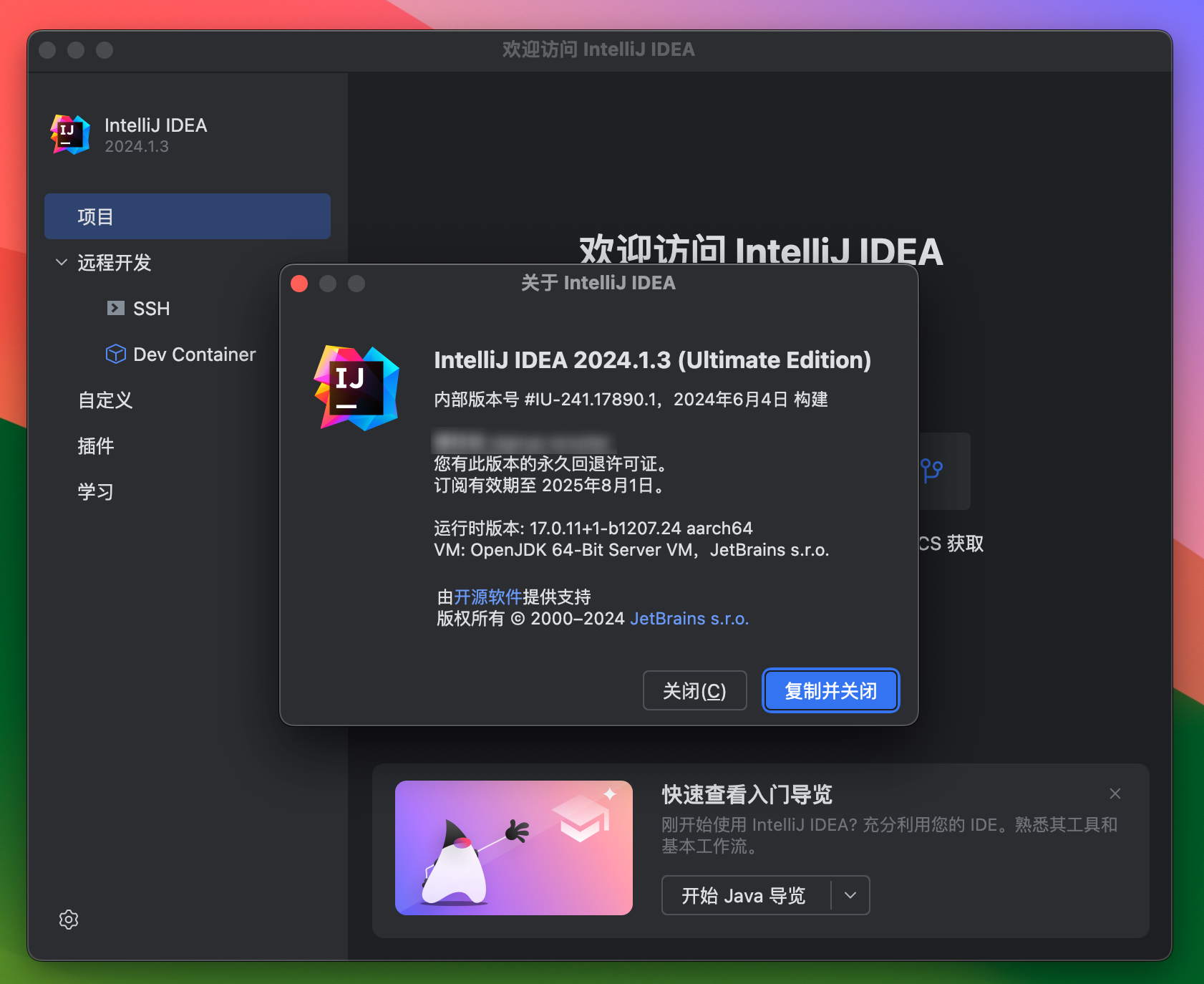Click the VCS branch icon behind the dialog
1204x984 pixels.
tap(931, 471)
